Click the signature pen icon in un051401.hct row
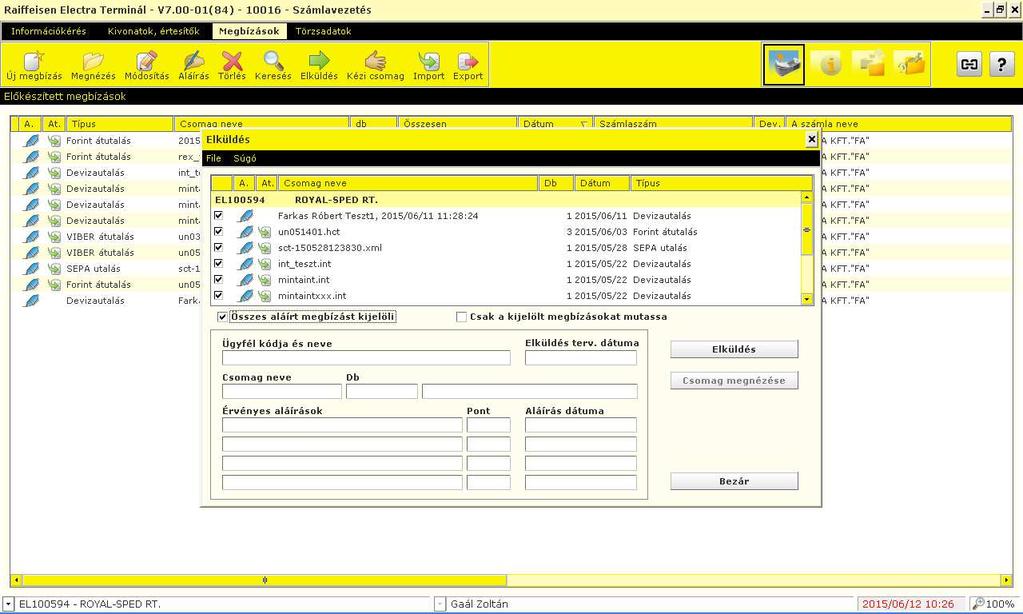Image resolution: width=1023 pixels, height=614 pixels. pyautogui.click(x=246, y=232)
